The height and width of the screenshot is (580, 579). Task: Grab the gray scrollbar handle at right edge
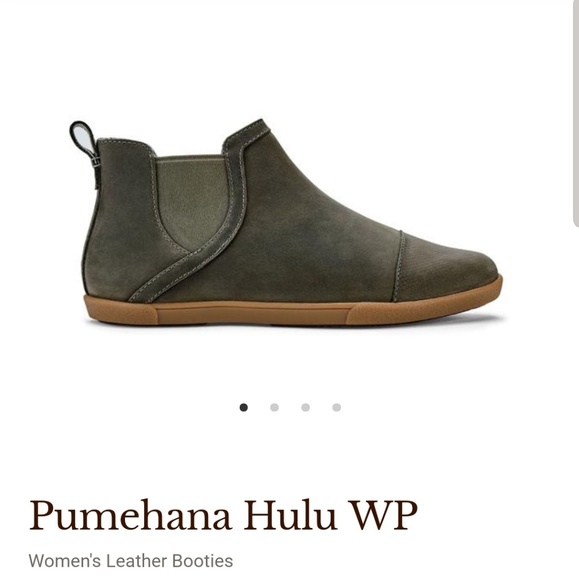point(576,113)
